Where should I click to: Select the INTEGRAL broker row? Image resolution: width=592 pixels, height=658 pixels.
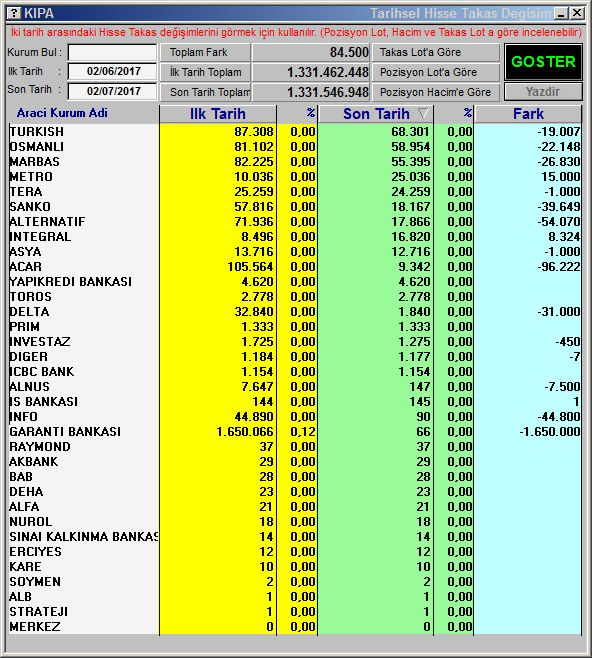click(x=295, y=237)
